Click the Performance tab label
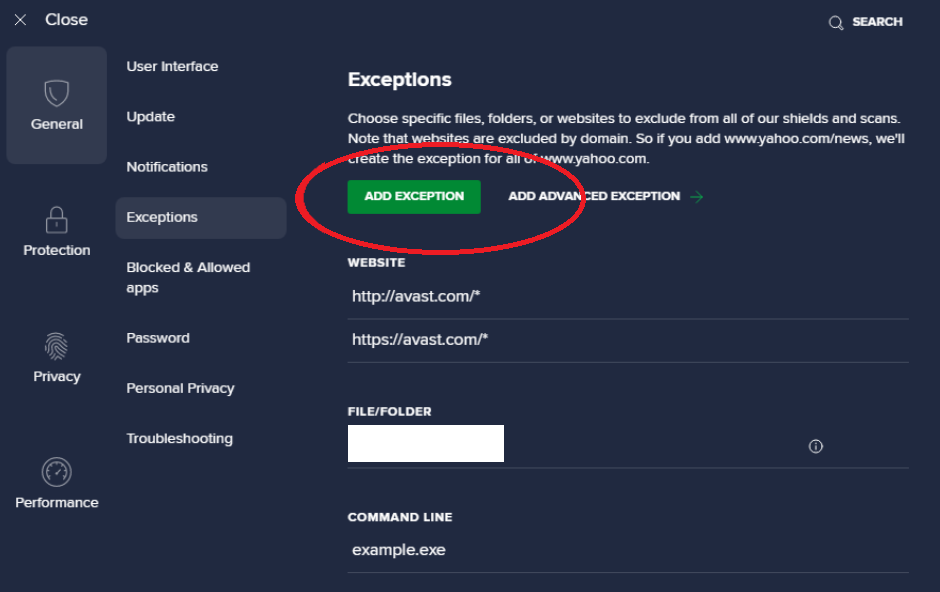The width and height of the screenshot is (940, 592). [57, 503]
